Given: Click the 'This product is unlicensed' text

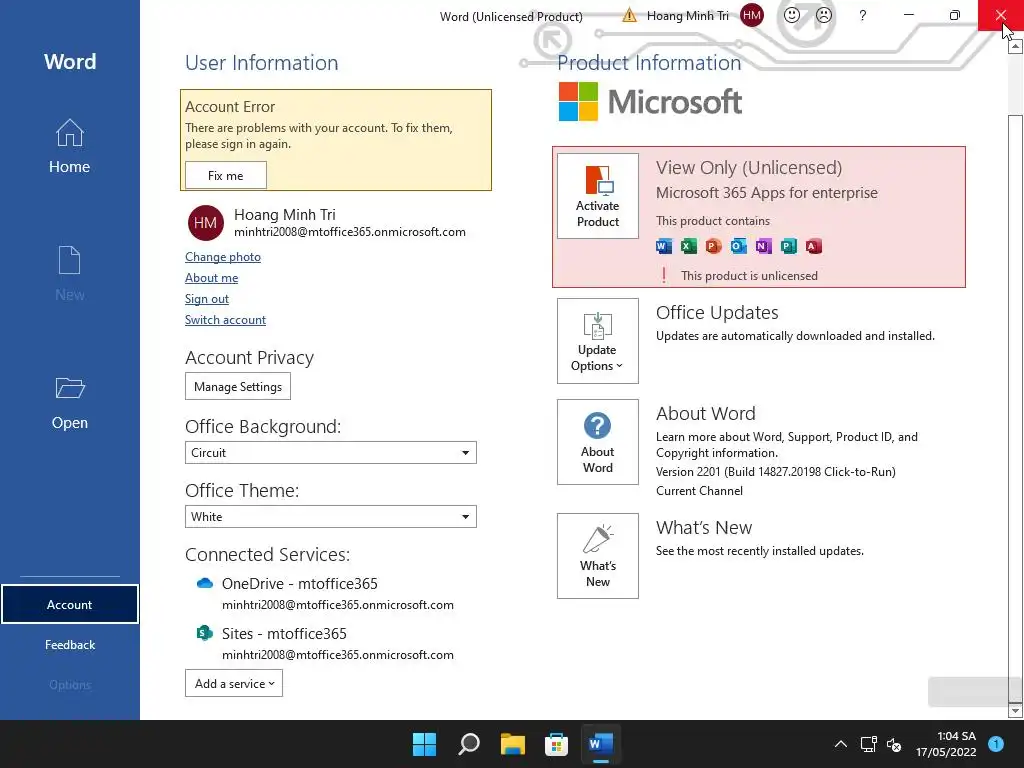Looking at the screenshot, I should coord(749,276).
